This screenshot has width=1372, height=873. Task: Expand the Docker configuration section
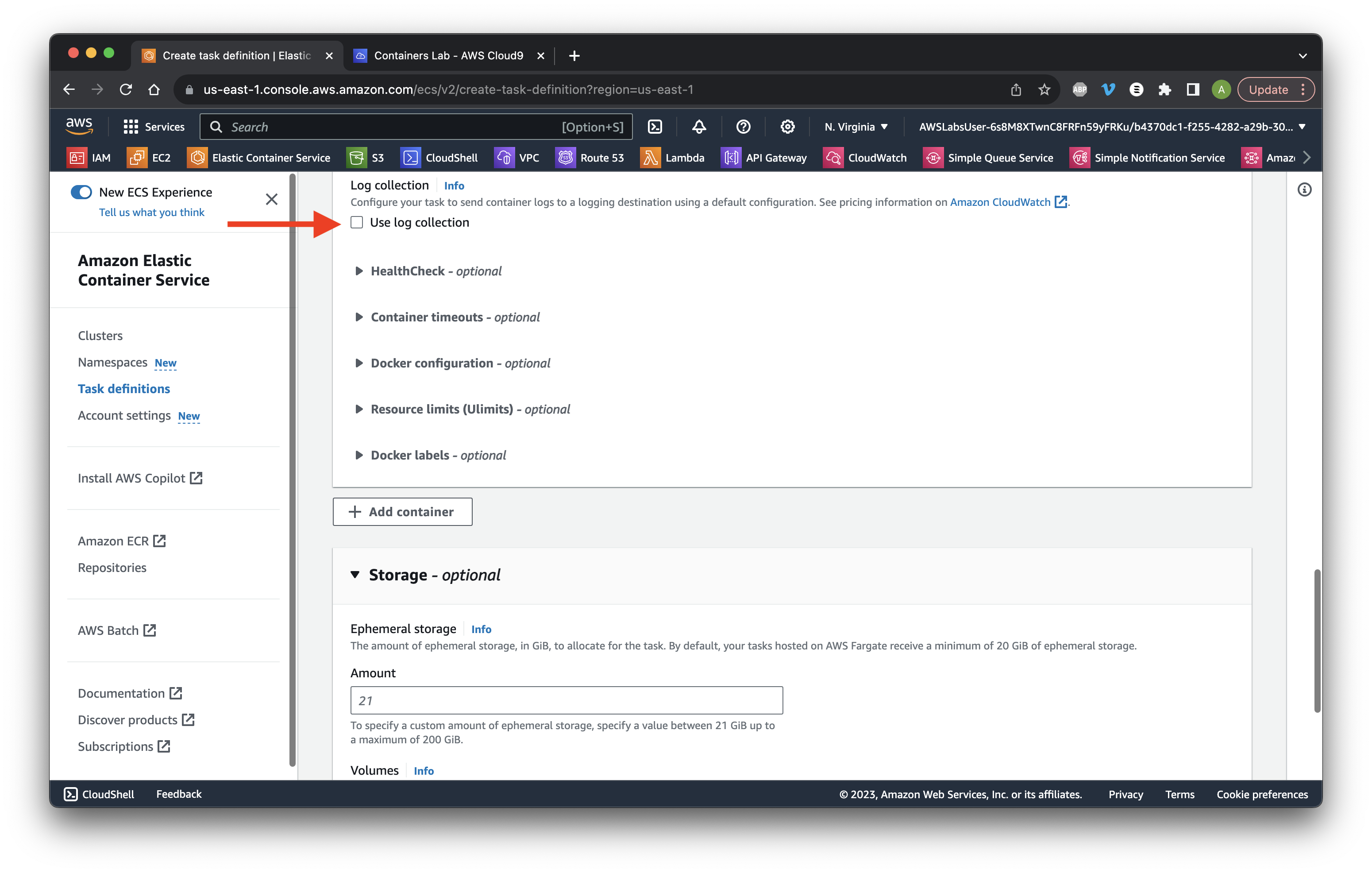(452, 363)
